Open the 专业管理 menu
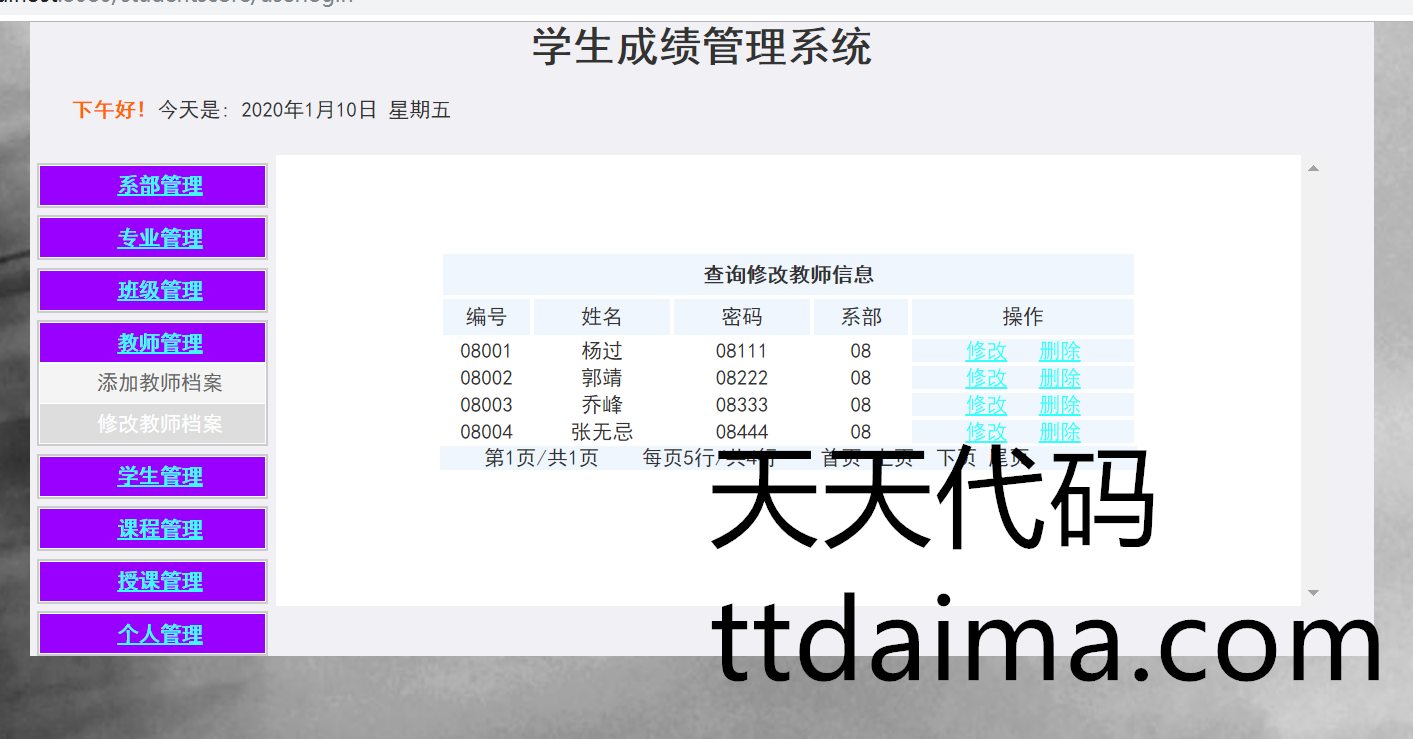Image resolution: width=1413 pixels, height=739 pixels. tap(160, 239)
